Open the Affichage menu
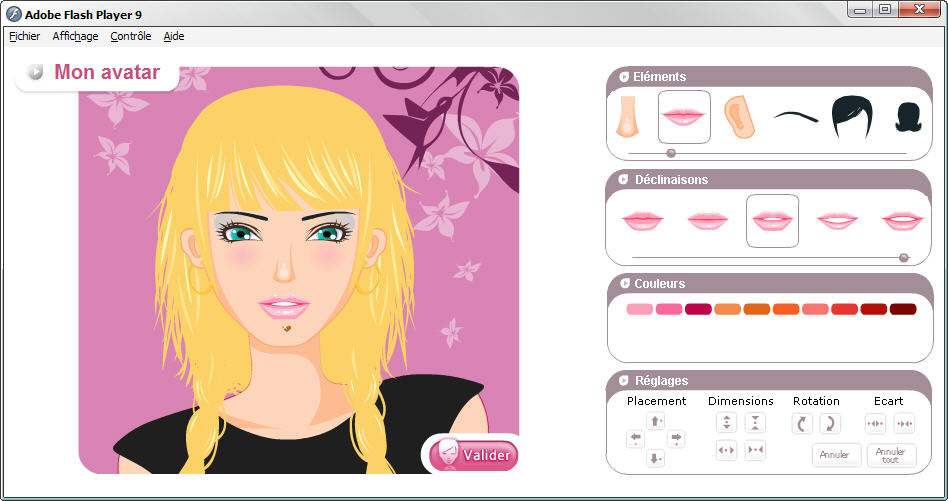This screenshot has width=948, height=501. point(76,36)
